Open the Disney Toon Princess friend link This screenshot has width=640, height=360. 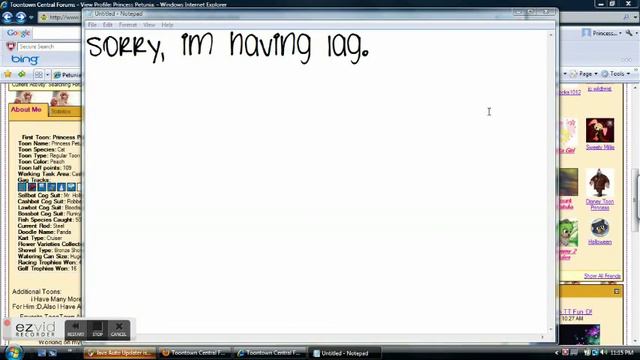[600, 204]
